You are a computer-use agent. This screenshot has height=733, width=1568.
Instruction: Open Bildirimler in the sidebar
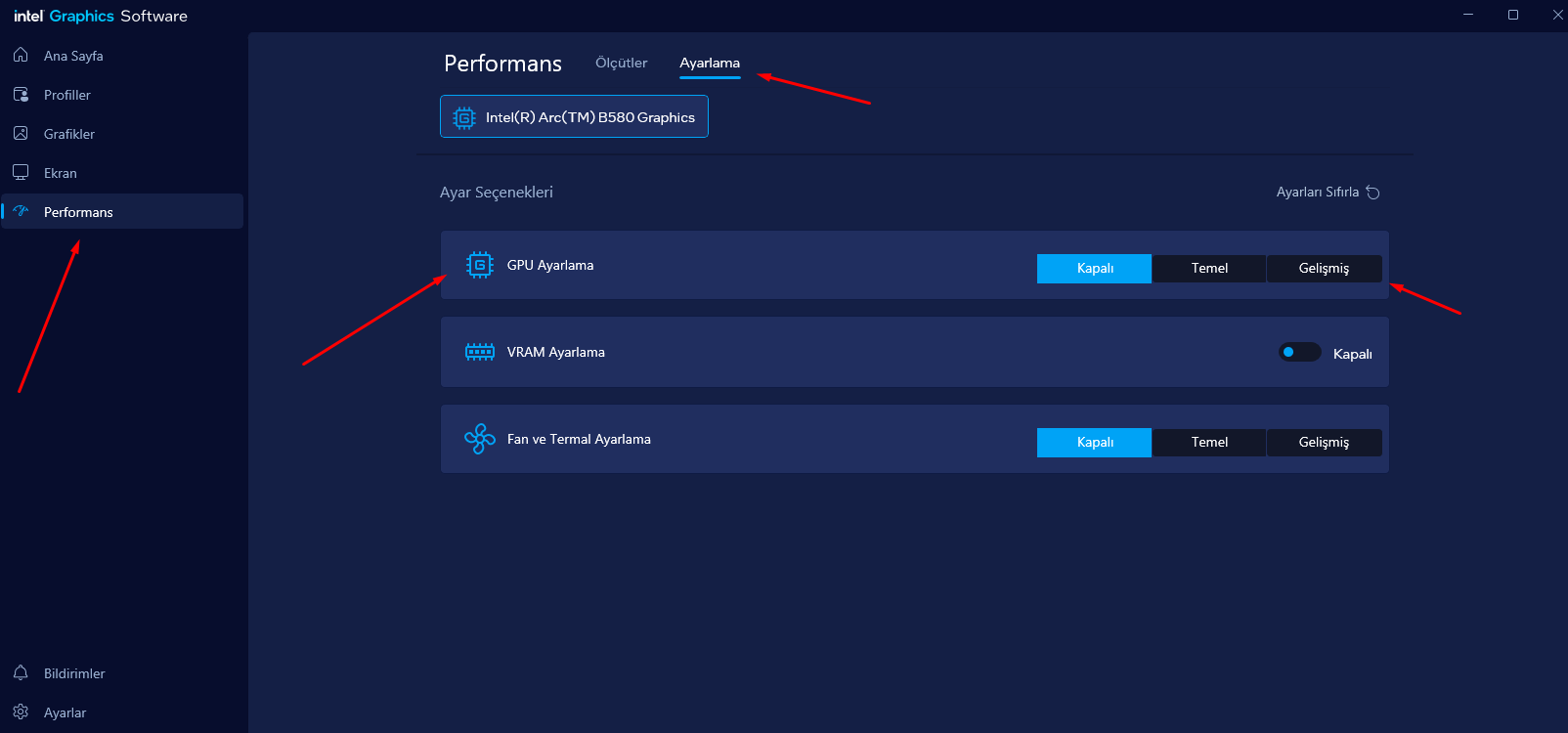[x=122, y=673]
